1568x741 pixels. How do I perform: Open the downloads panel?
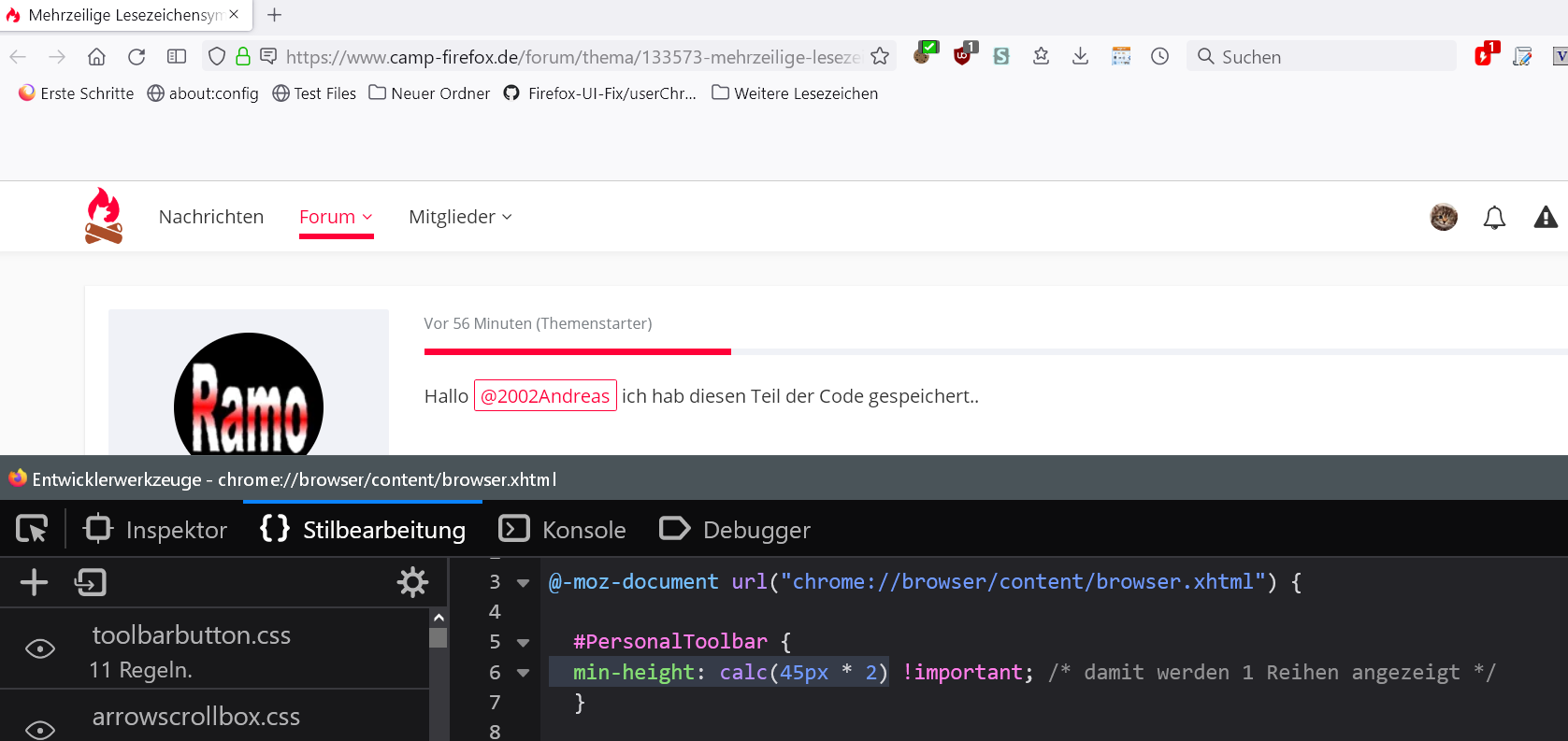1080,57
